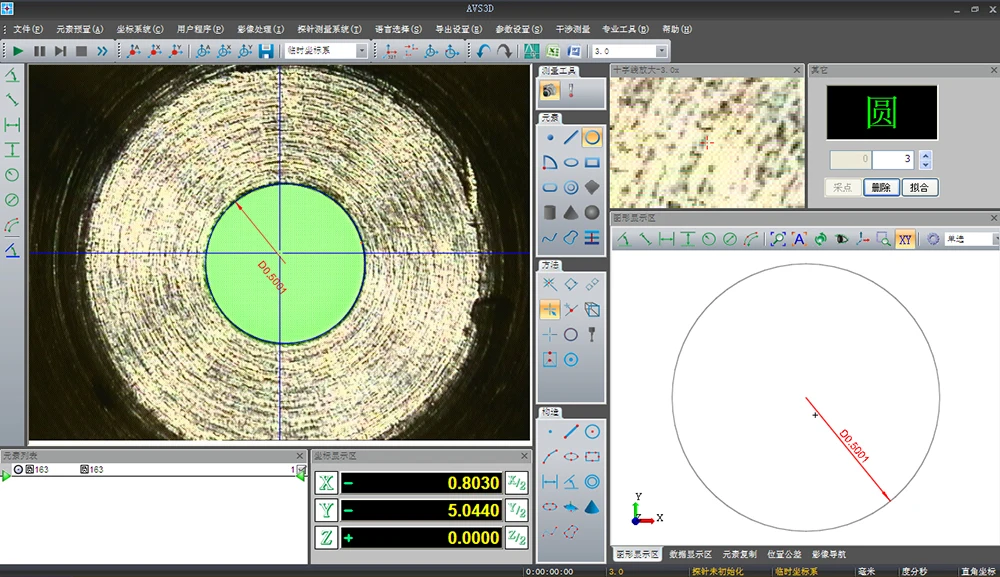Select the Cylinder element tool
1000x577 pixels.
click(550, 212)
